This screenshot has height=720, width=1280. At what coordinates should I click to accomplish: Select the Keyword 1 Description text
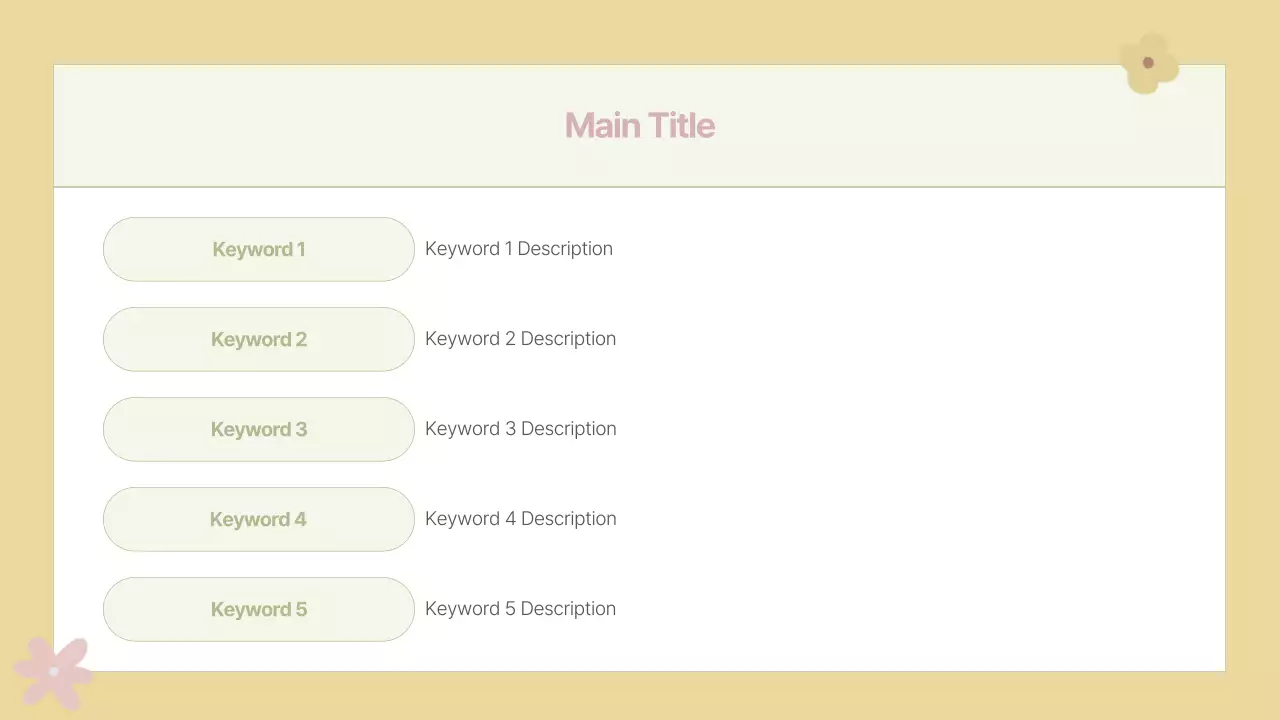click(519, 249)
